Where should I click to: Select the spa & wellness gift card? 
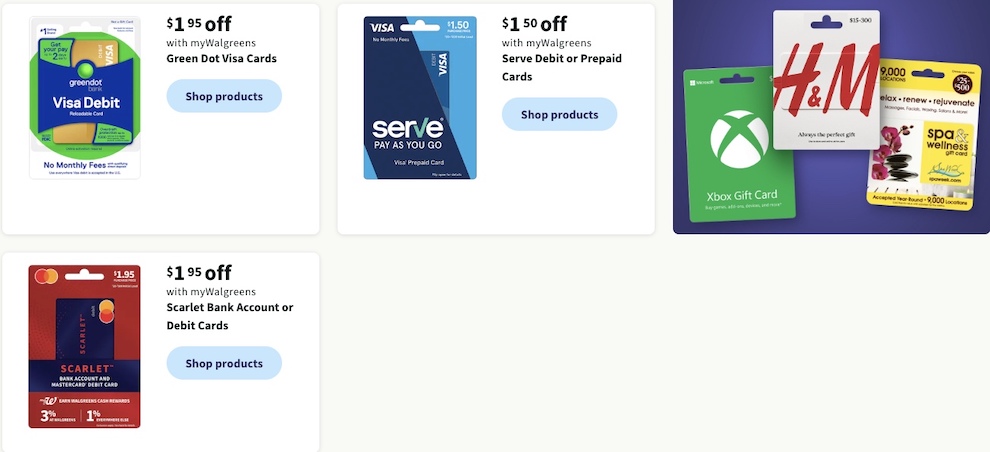923,134
